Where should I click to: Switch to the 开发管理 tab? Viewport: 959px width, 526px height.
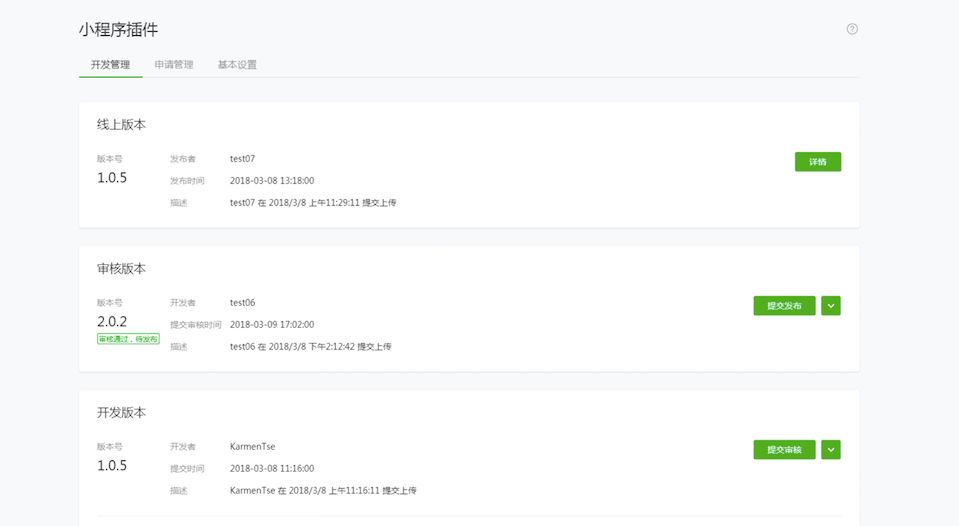[104, 65]
